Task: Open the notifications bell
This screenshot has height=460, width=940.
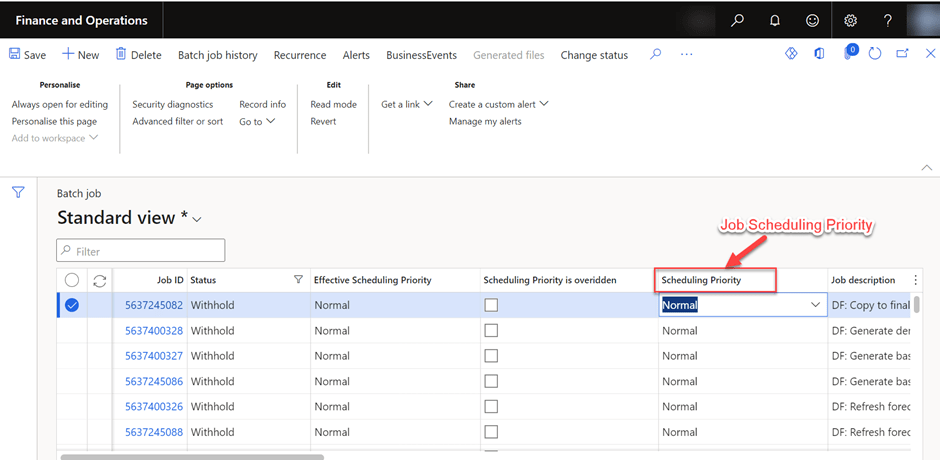Action: (775, 20)
